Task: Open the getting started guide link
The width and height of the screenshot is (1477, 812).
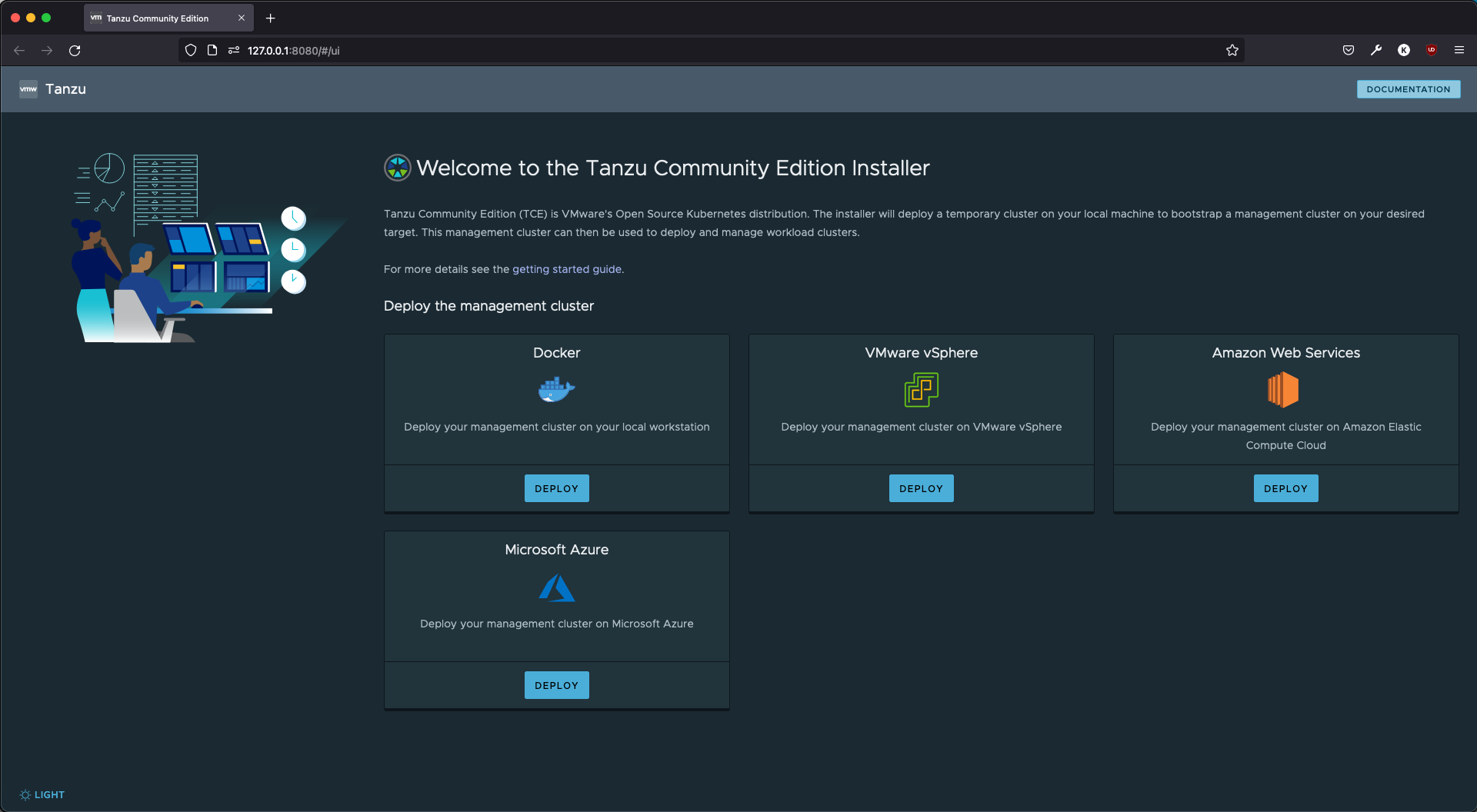Action: pyautogui.click(x=567, y=269)
